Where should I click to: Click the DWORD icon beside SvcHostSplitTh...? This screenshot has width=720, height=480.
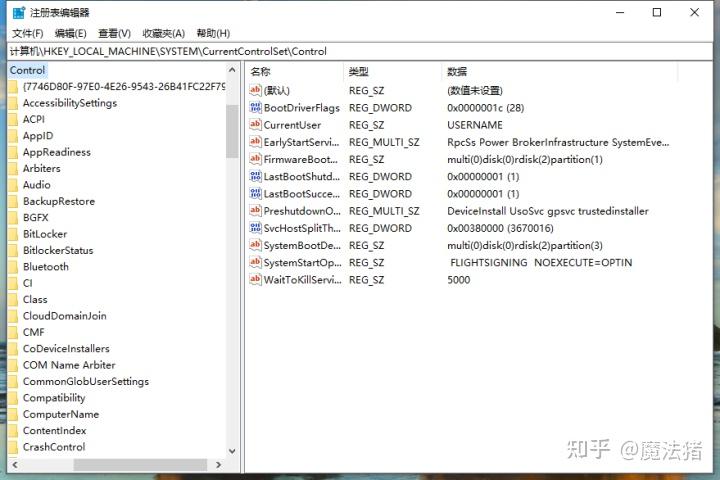point(255,228)
